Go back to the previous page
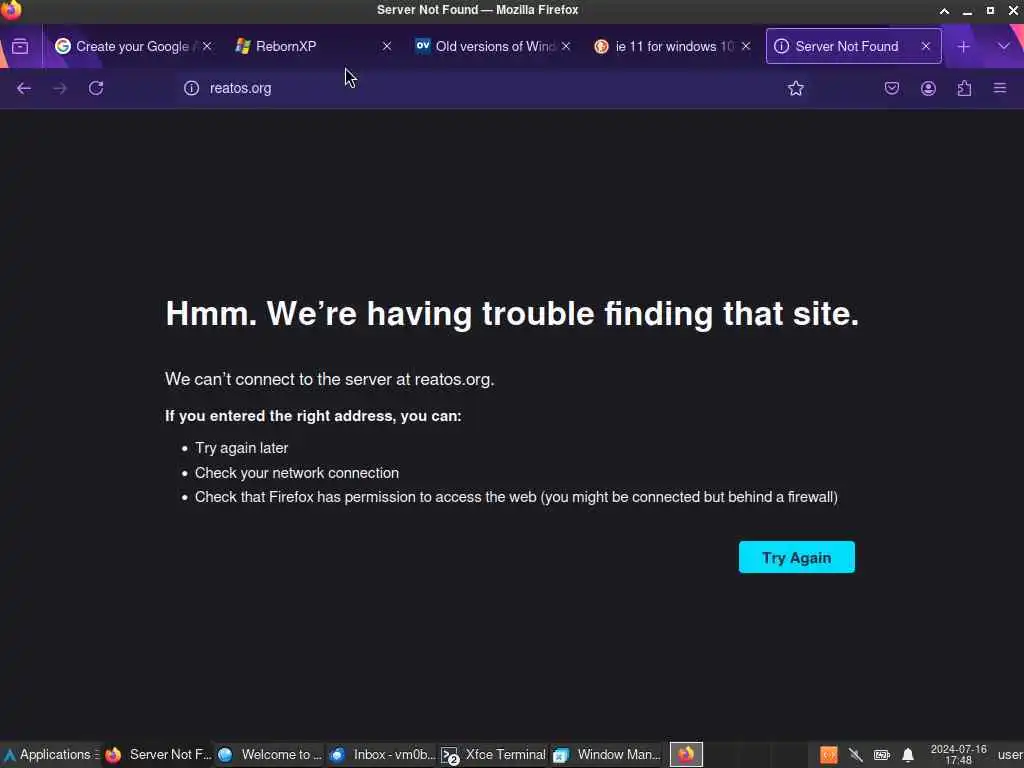The height and width of the screenshot is (768, 1024). [x=24, y=88]
